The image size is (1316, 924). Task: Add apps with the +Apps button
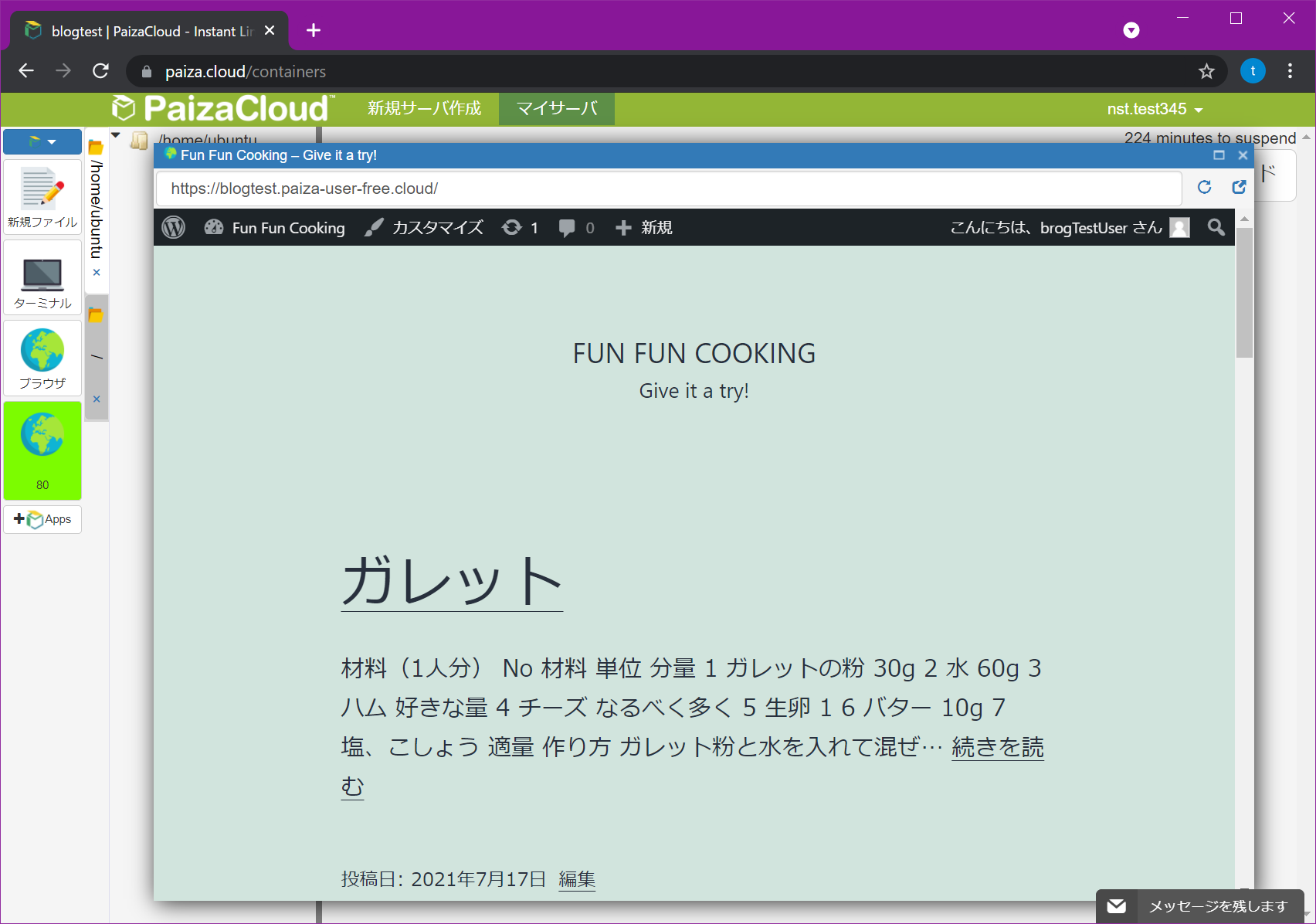(42, 519)
